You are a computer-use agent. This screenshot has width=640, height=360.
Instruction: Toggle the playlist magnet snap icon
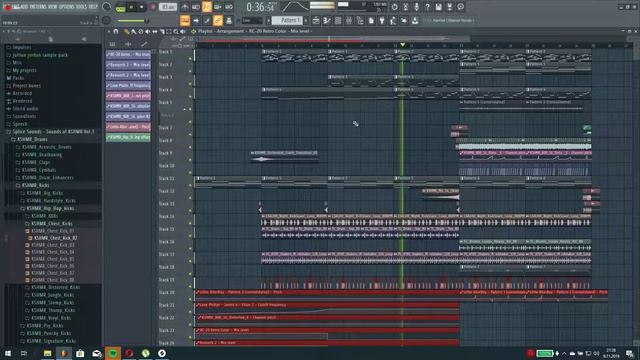pos(116,31)
